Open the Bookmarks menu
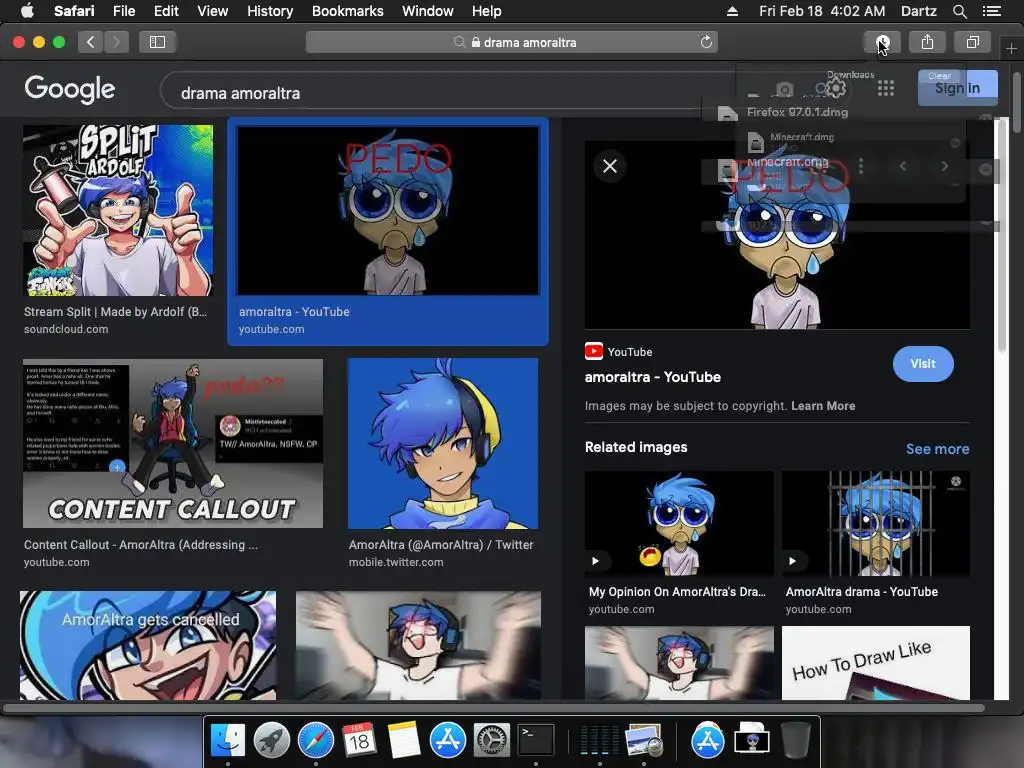The height and width of the screenshot is (768, 1024). point(347,11)
